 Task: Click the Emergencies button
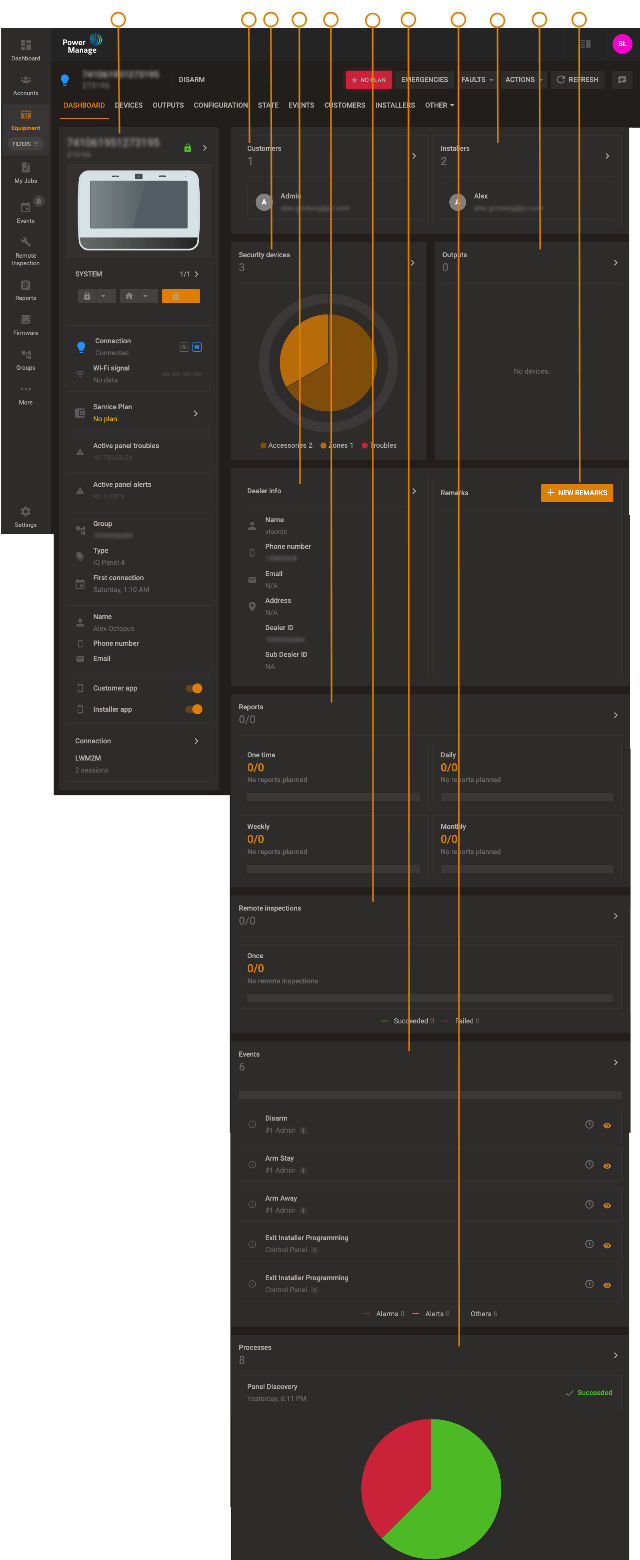(425, 80)
